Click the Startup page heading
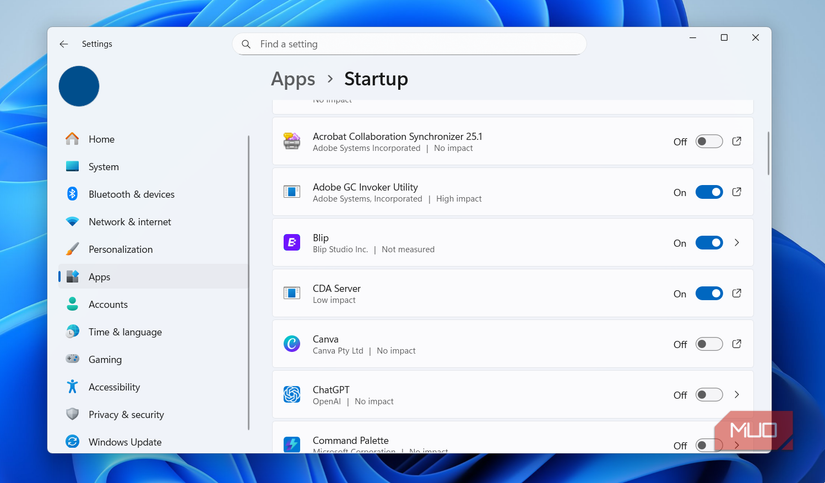Viewport: 825px width, 483px height. [376, 79]
